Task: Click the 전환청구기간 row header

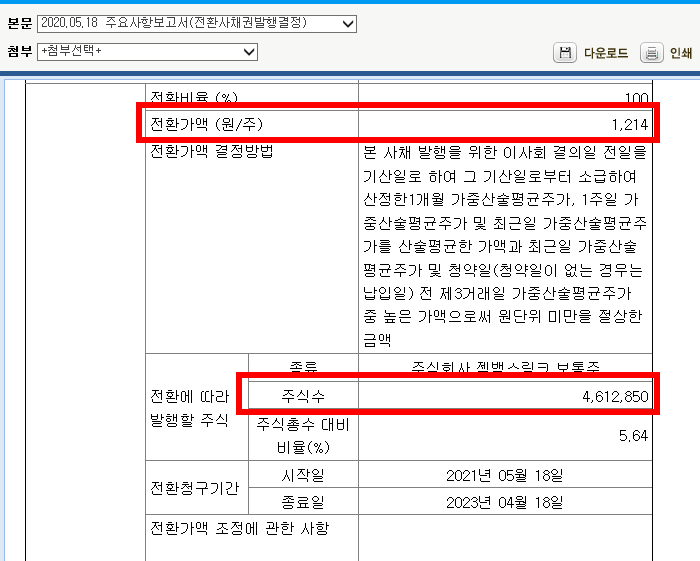Action: pos(195,488)
